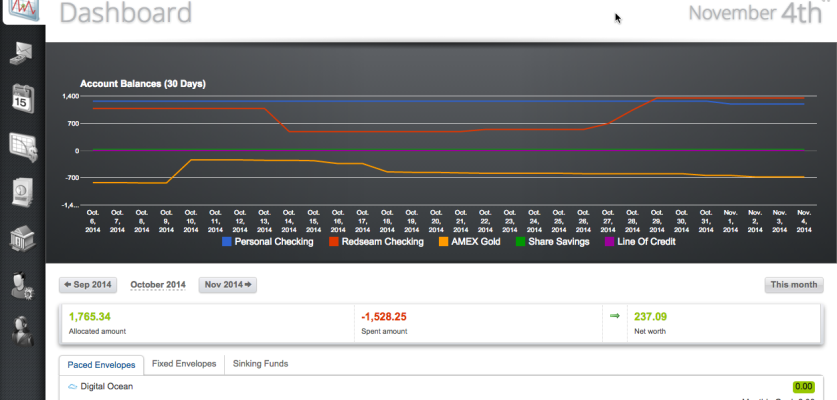
Task: Open the spreadsheet budget sidebar icon
Action: (x=23, y=147)
